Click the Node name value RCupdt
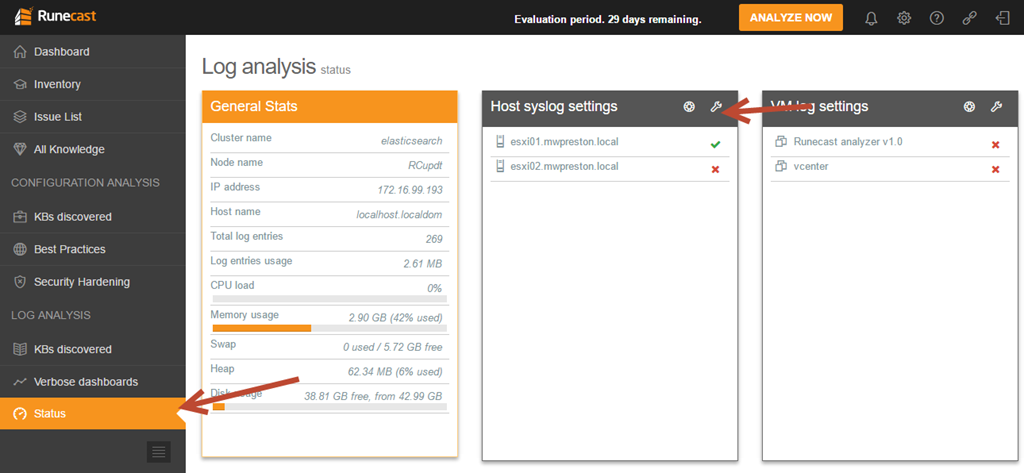This screenshot has height=473, width=1024. tap(424, 165)
